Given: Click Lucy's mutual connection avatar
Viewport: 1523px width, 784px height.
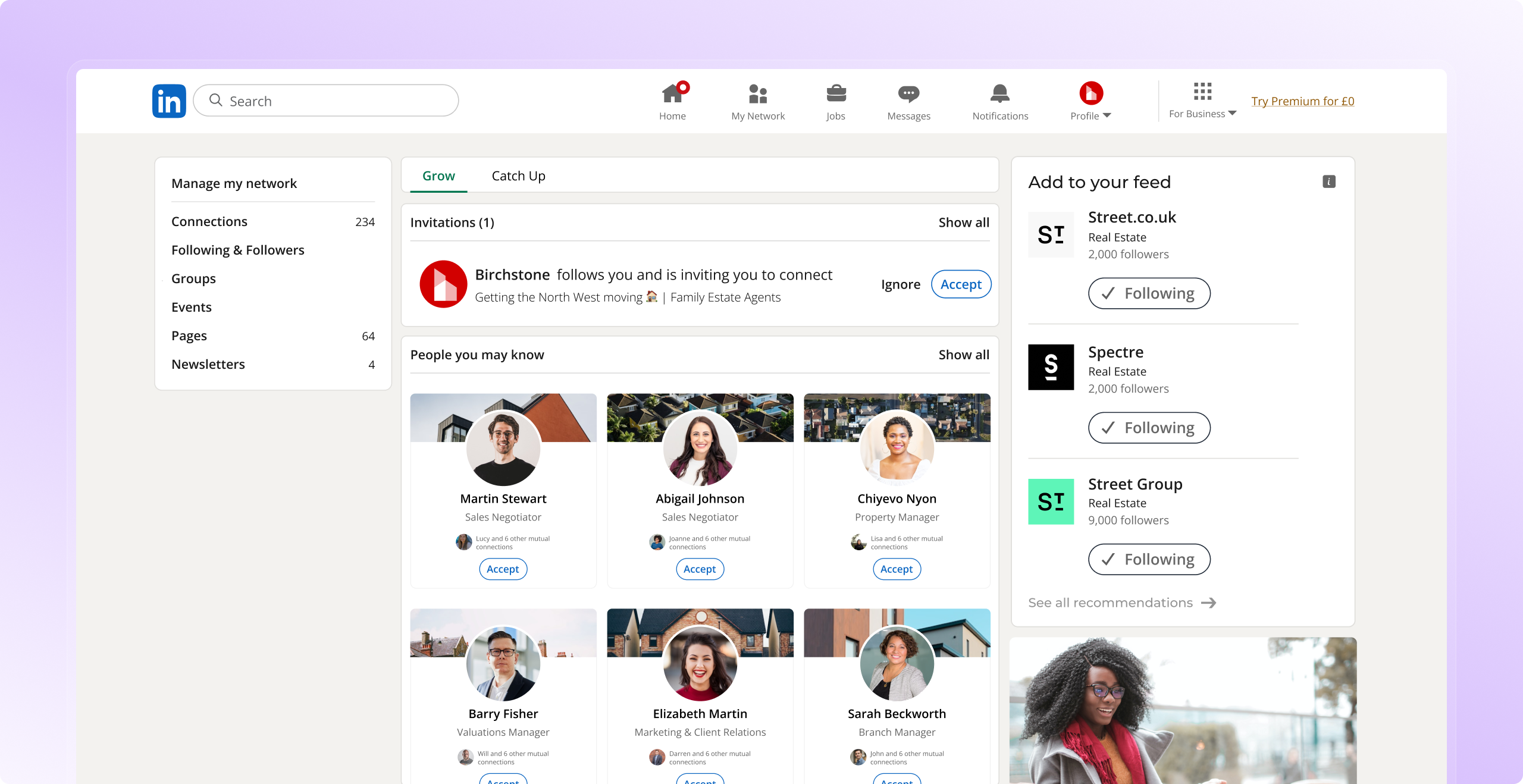Looking at the screenshot, I should coord(464,542).
